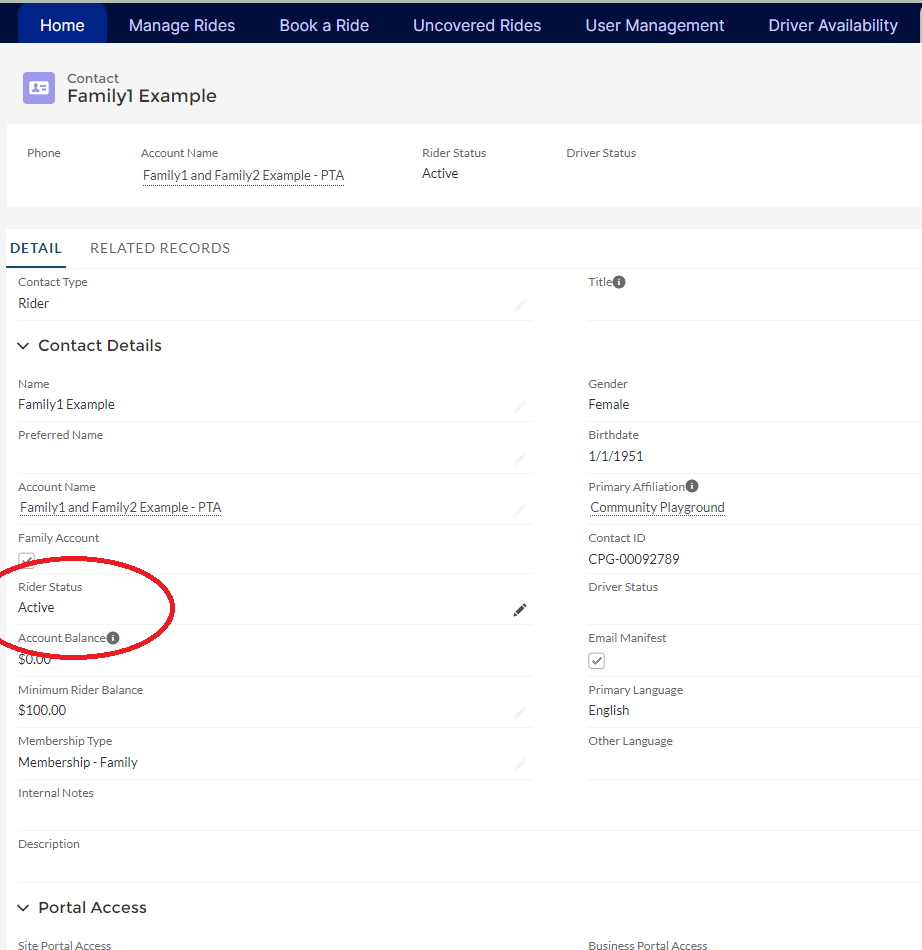
Task: Select the Driver Availability tab
Action: (832, 25)
